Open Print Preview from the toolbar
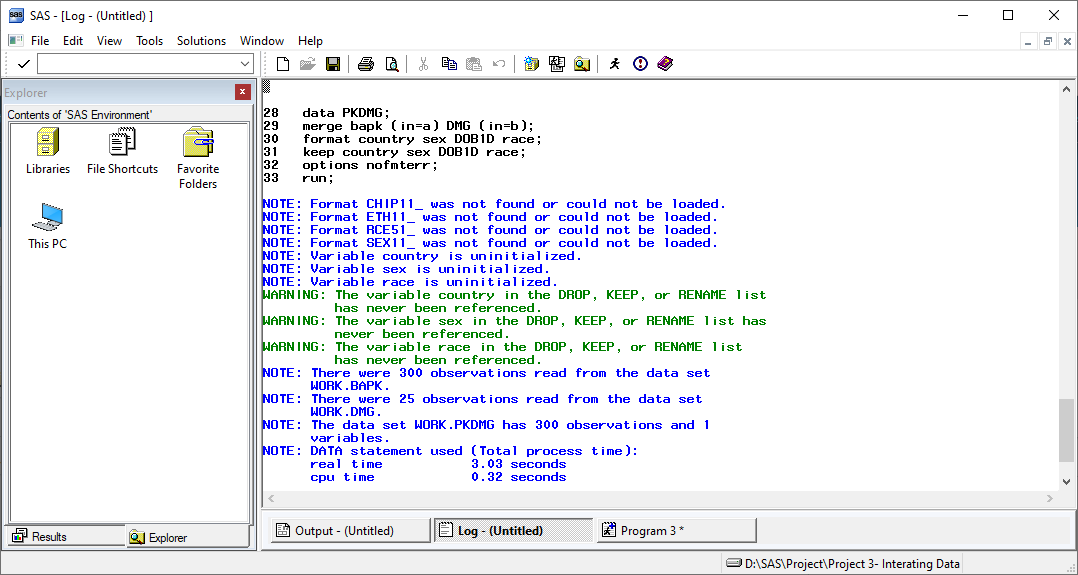The width and height of the screenshot is (1078, 575). (x=392, y=64)
